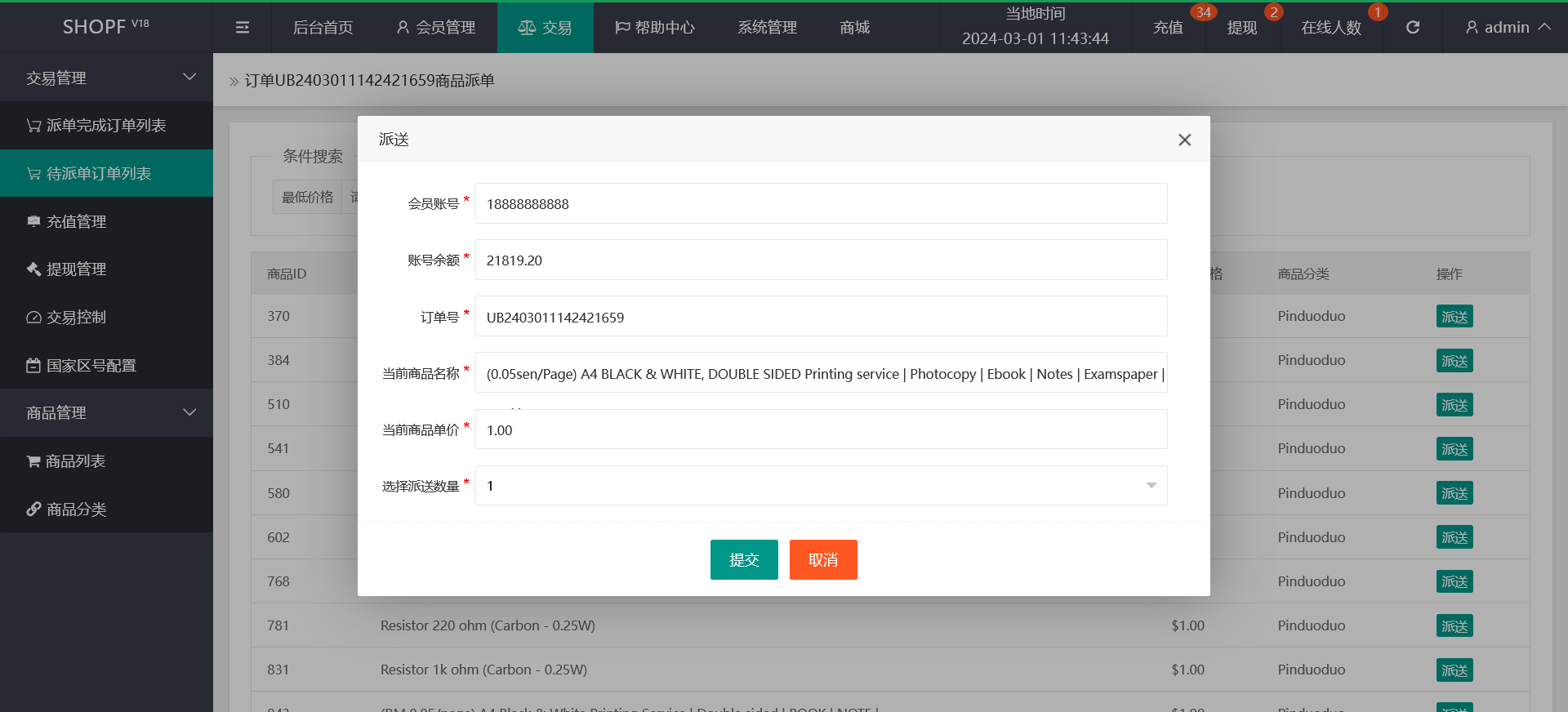Click 派送 button for product 831
Screen dimensions: 1568x712
pos(1454,670)
